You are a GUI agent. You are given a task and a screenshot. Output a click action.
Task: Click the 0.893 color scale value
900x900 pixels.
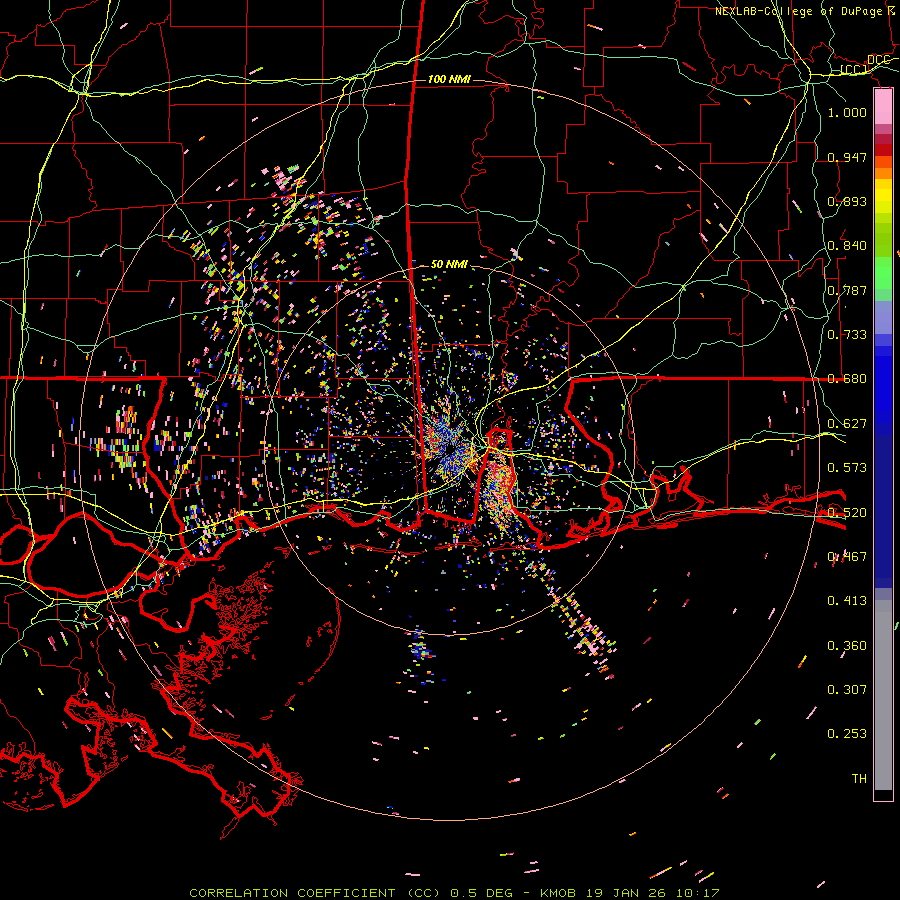[847, 201]
